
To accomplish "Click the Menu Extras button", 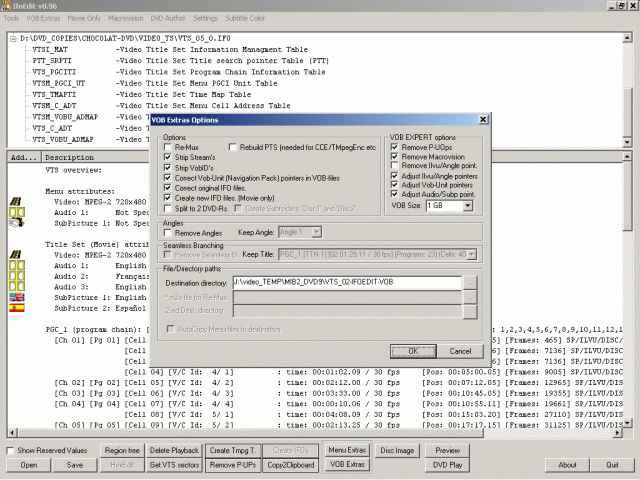I will (347, 450).
